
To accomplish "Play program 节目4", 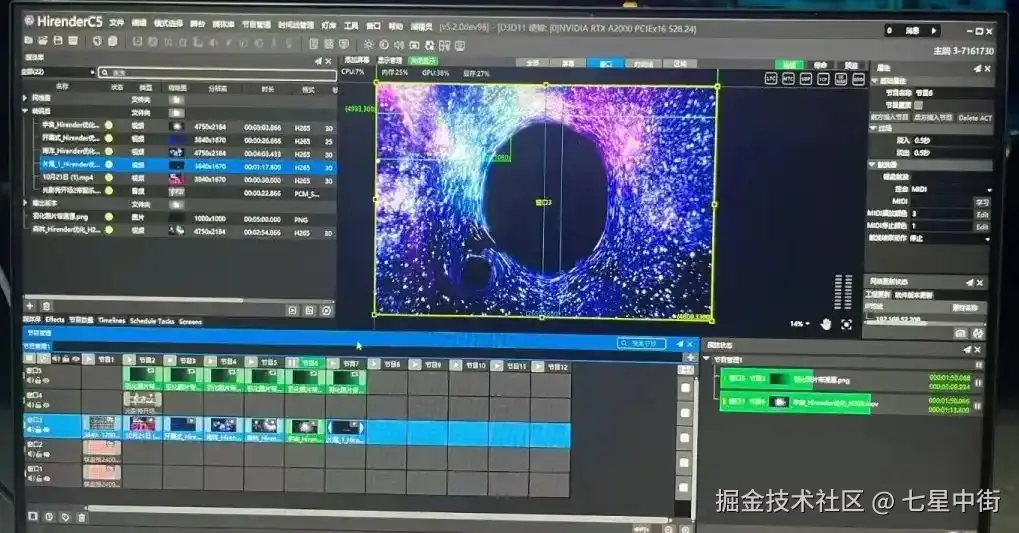I will tap(210, 361).
